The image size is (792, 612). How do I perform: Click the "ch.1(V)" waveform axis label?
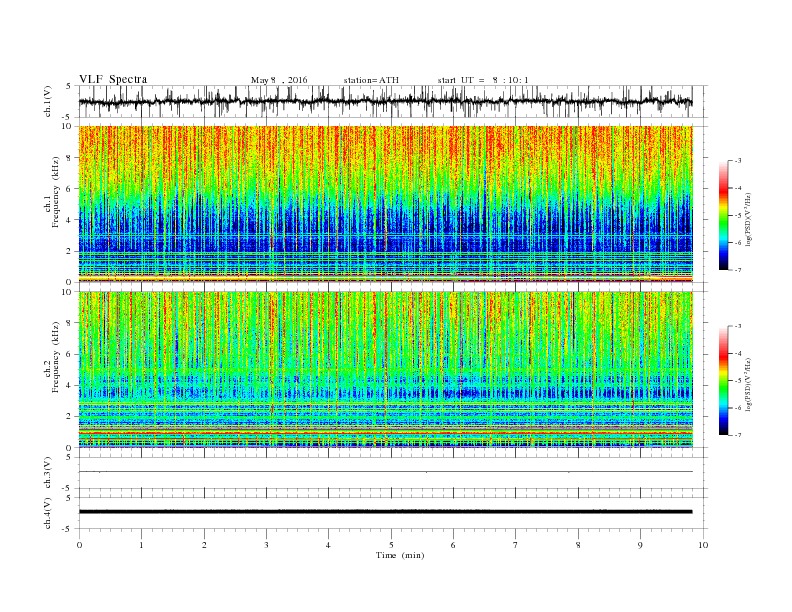[x=48, y=101]
